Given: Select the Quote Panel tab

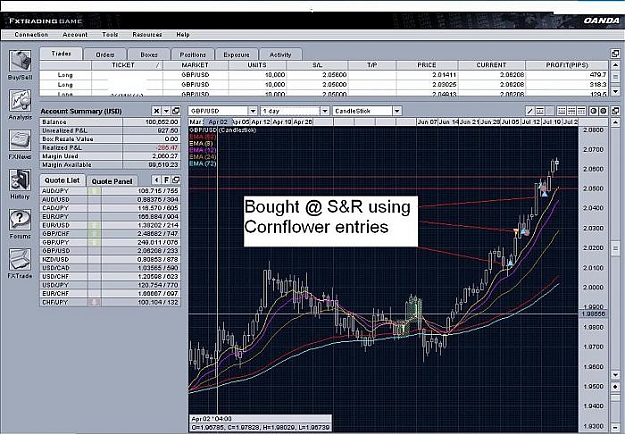Looking at the screenshot, I should click(112, 181).
